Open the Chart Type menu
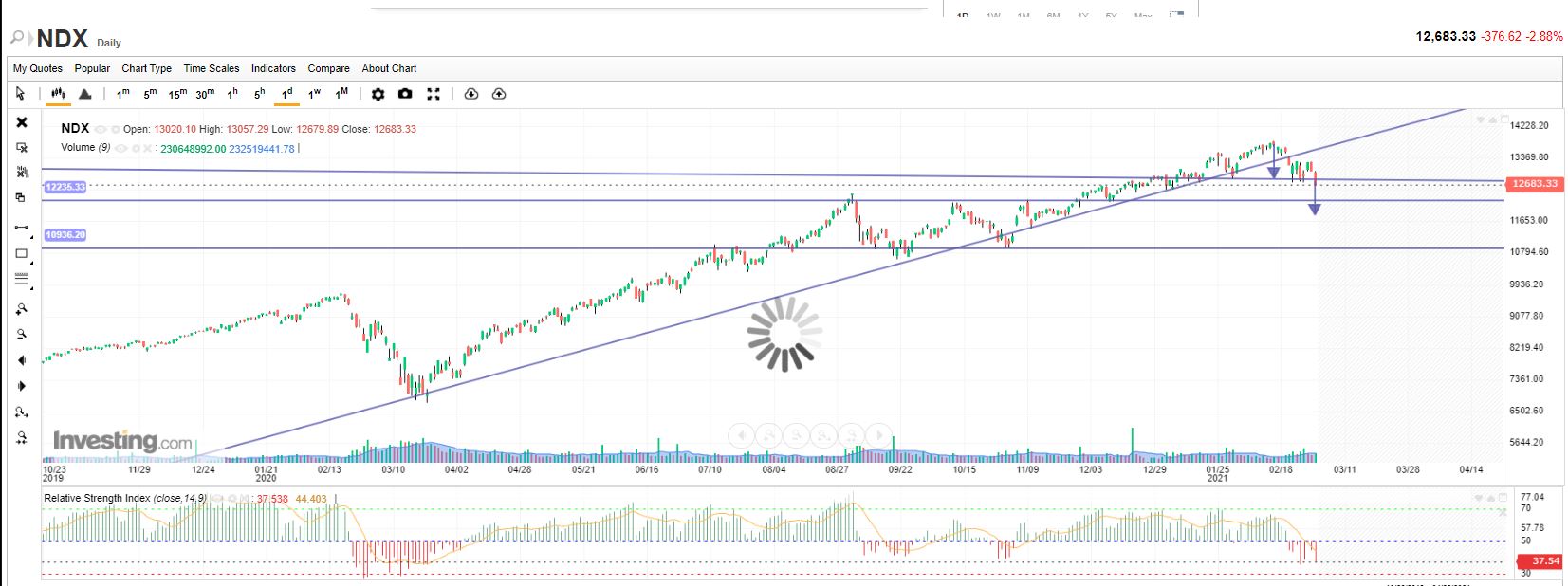This screenshot has height=586, width=1568. pyautogui.click(x=146, y=68)
